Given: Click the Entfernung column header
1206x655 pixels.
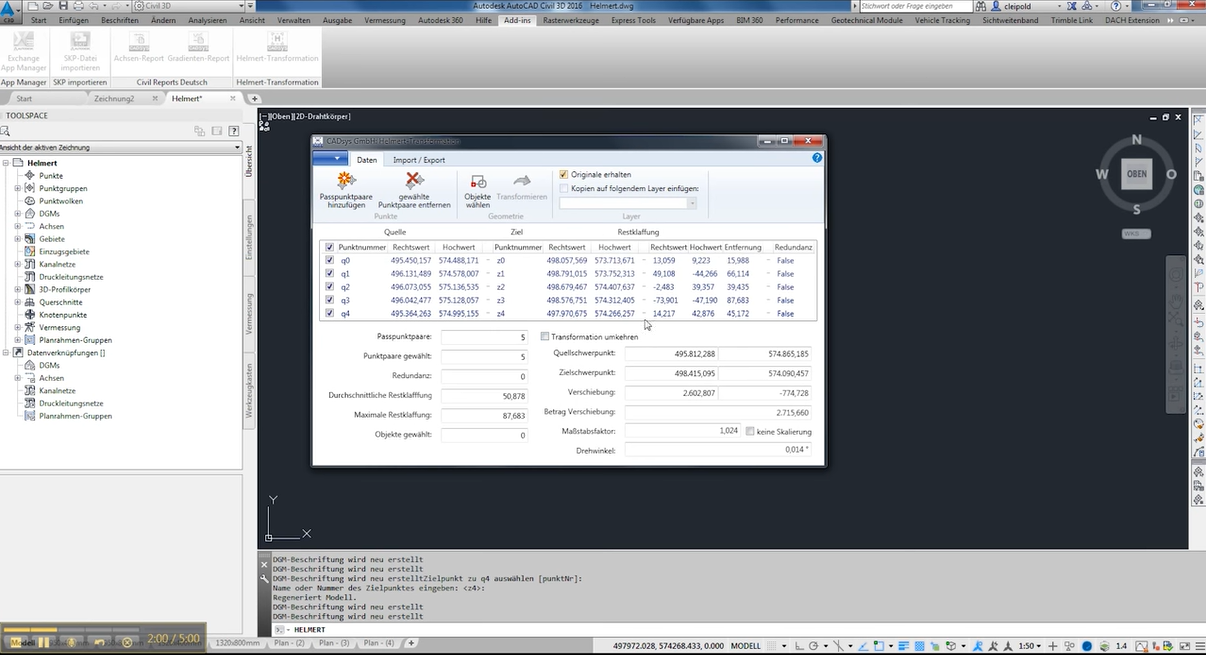Looking at the screenshot, I should point(743,247).
